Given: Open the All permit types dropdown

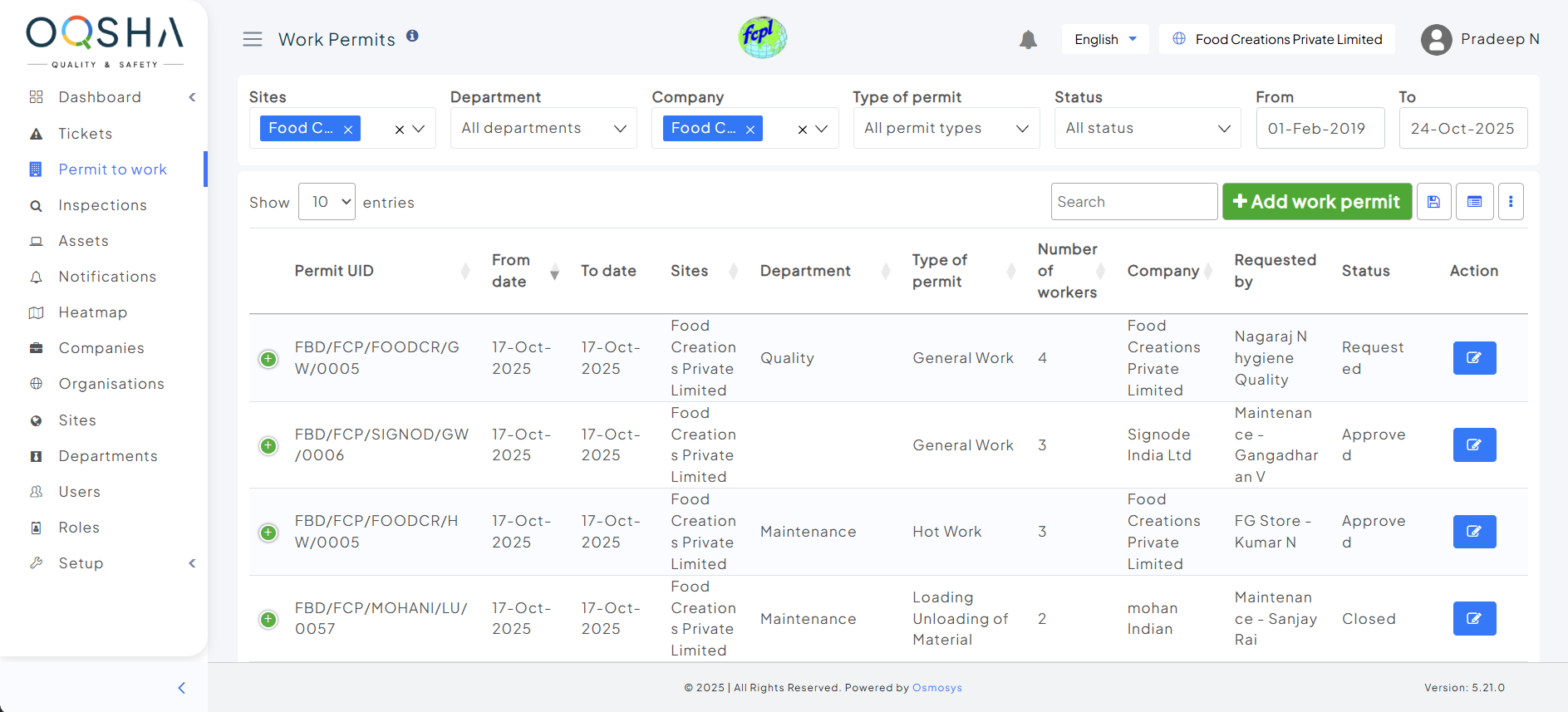Looking at the screenshot, I should point(946,128).
